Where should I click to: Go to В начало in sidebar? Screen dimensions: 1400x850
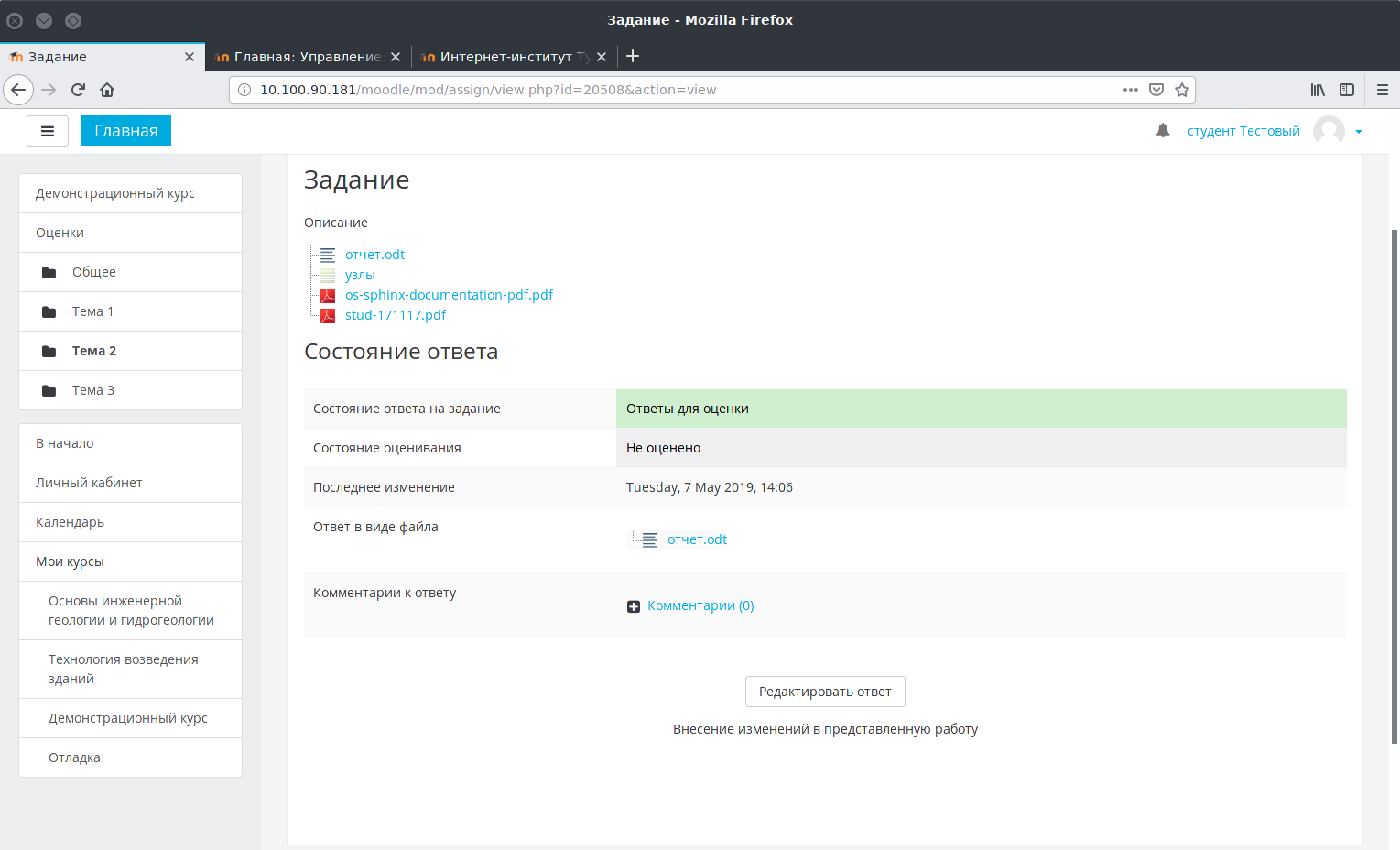tap(130, 443)
